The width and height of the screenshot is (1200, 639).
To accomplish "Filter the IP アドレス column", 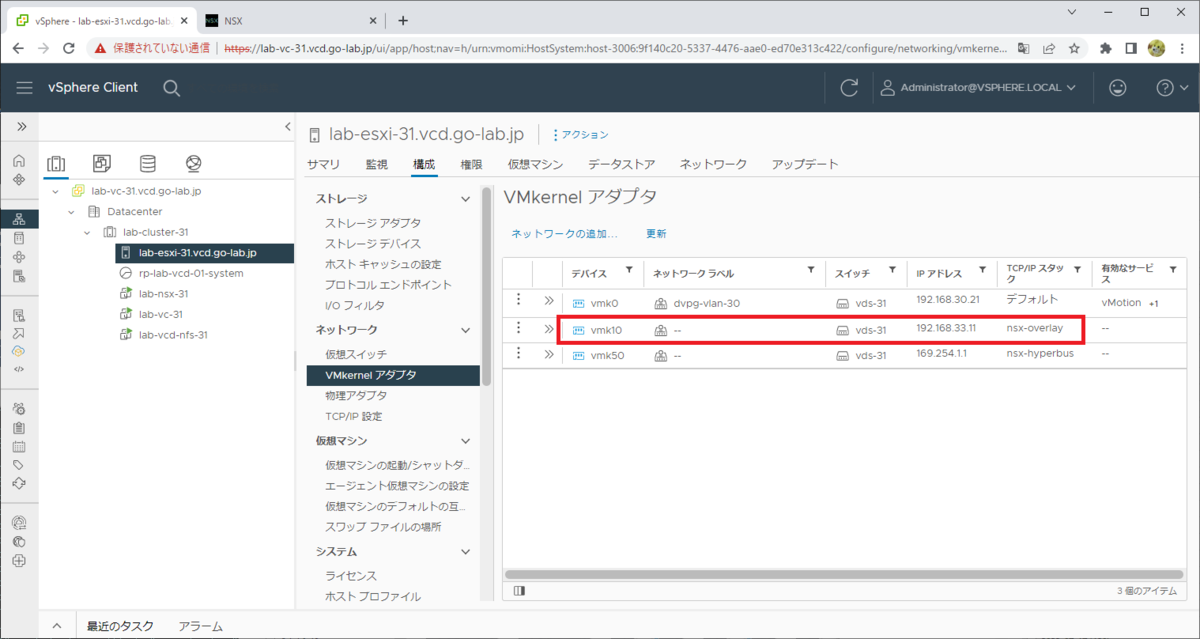I will click(983, 270).
